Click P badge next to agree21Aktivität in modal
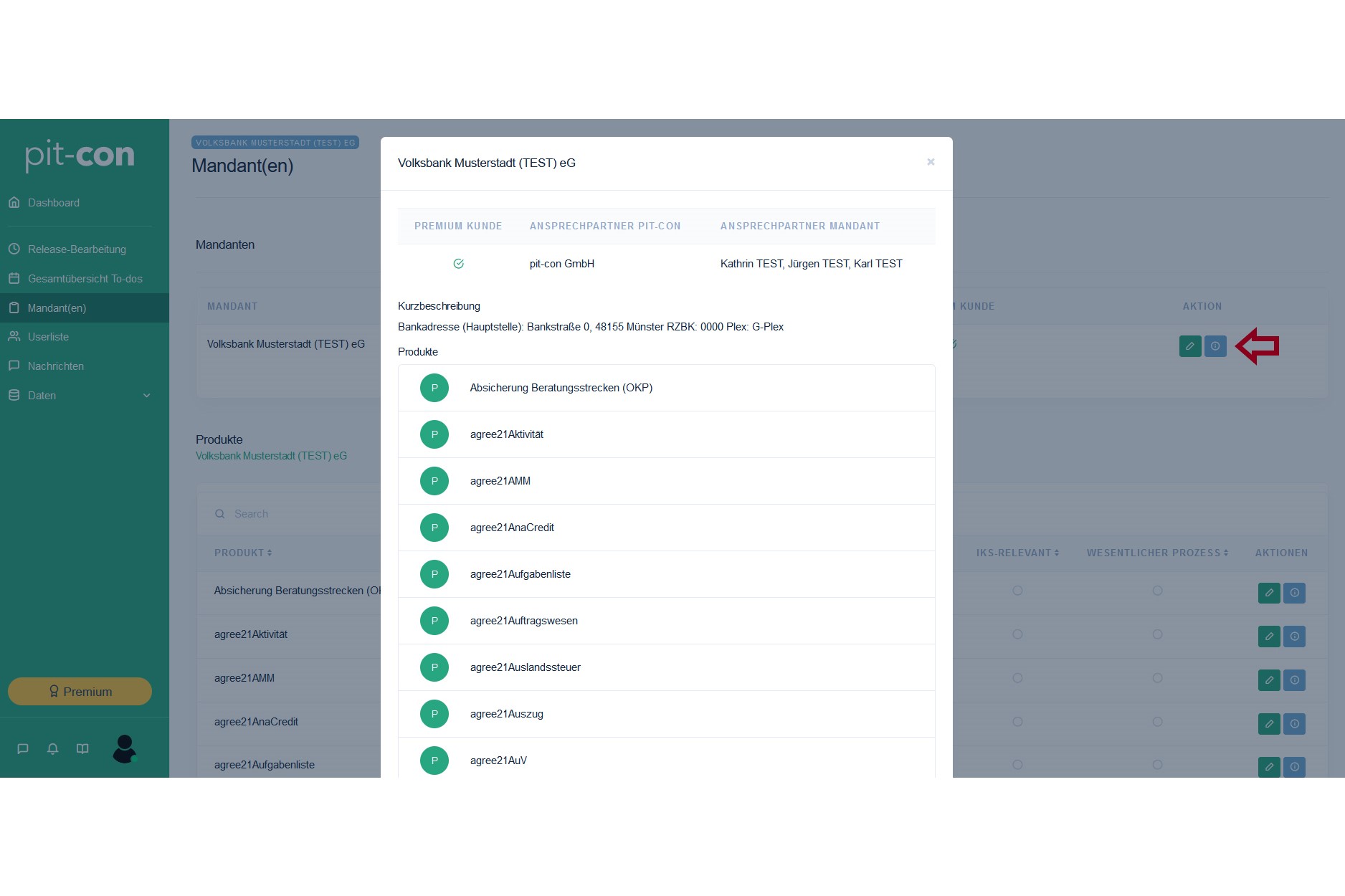 coord(434,434)
